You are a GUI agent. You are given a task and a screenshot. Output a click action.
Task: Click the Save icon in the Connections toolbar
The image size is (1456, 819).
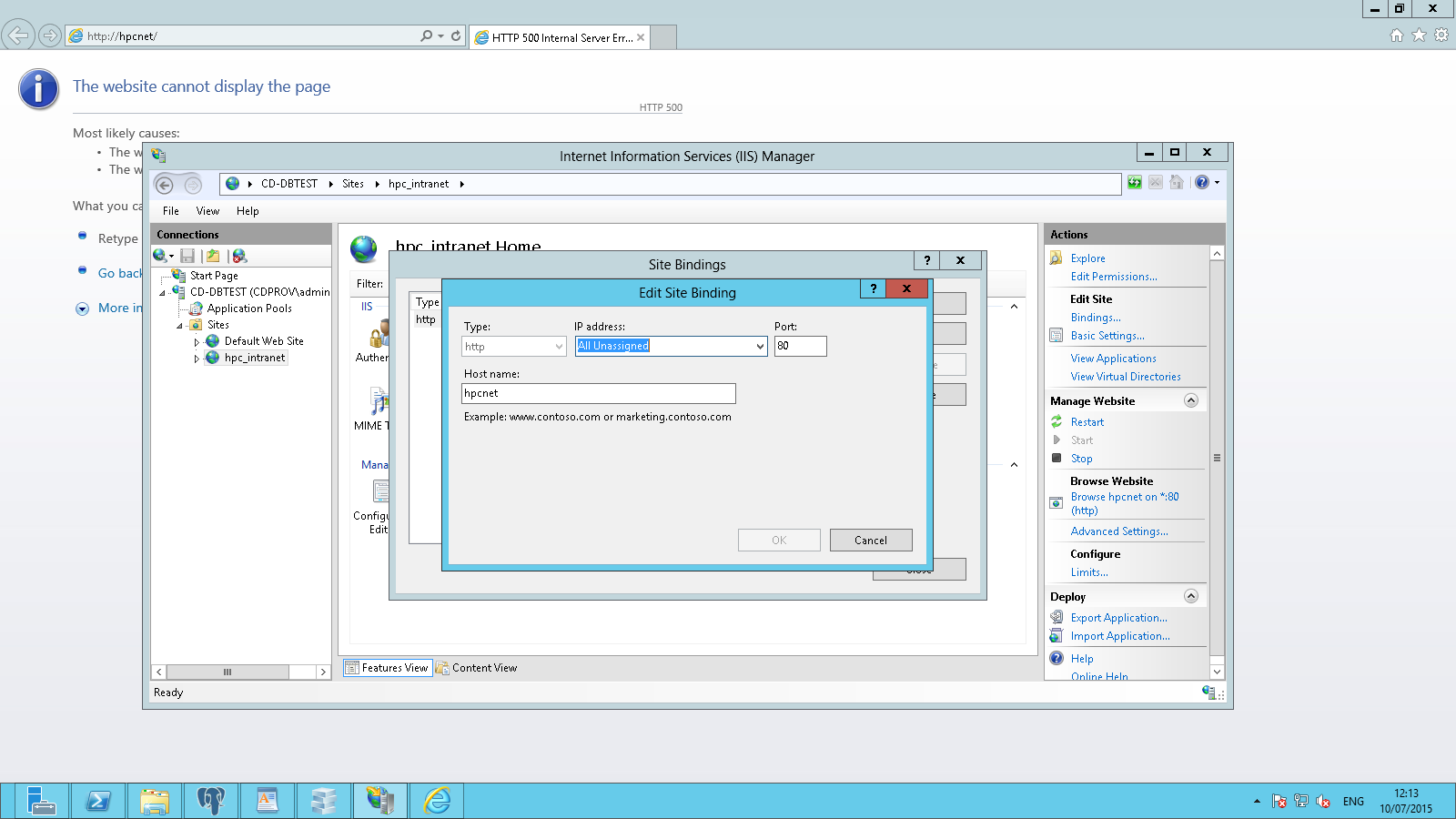[x=187, y=256]
